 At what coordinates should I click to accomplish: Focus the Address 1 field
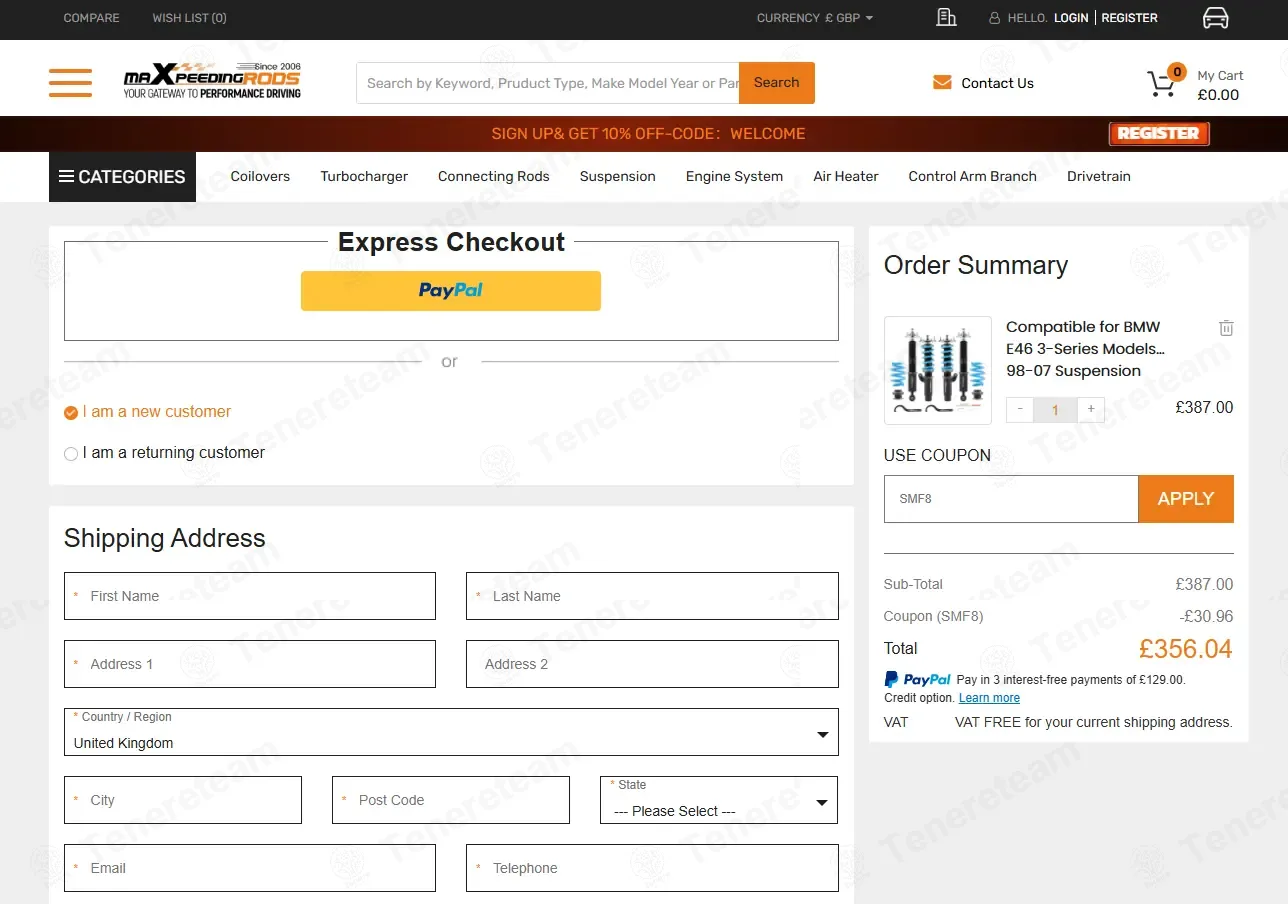pyautogui.click(x=250, y=664)
